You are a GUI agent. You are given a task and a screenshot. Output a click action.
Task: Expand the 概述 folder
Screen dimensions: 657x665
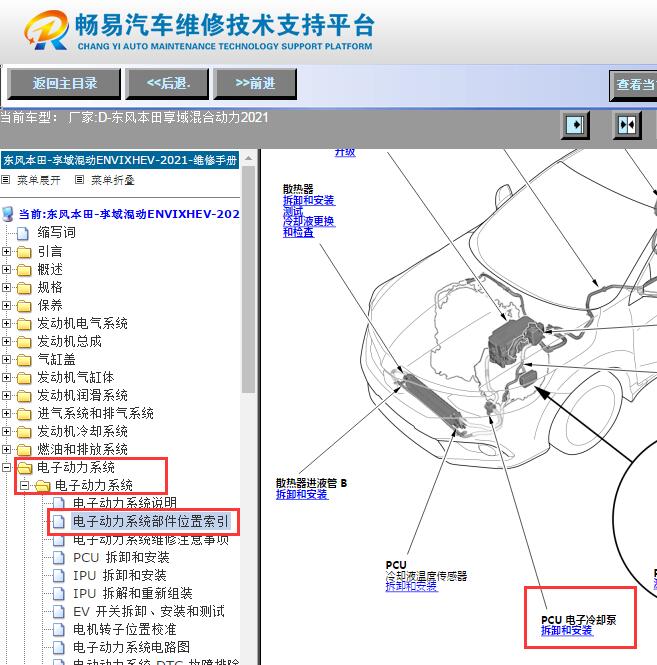point(6,269)
